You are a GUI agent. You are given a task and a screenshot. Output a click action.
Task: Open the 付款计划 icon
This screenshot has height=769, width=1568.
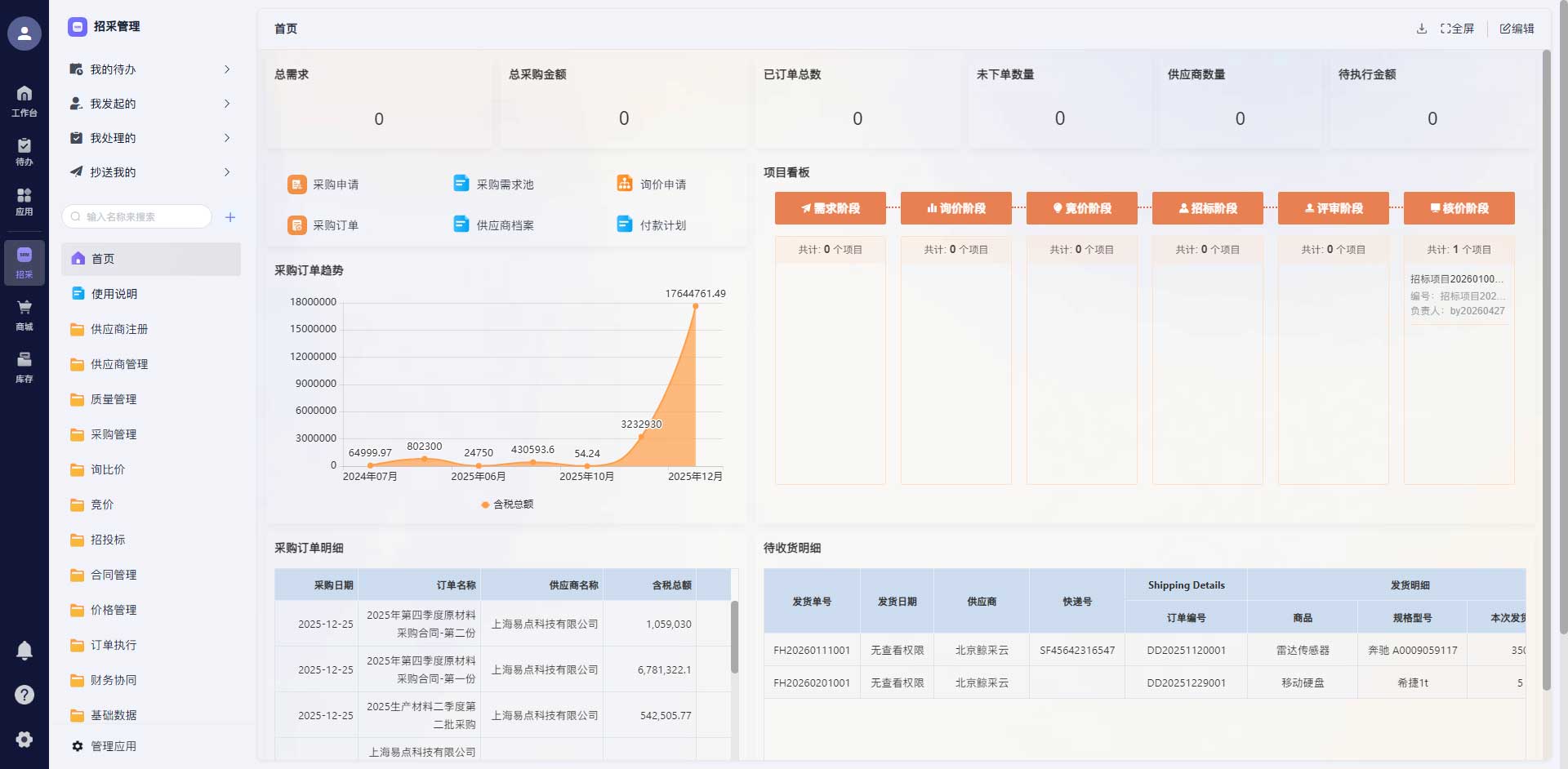coord(623,224)
